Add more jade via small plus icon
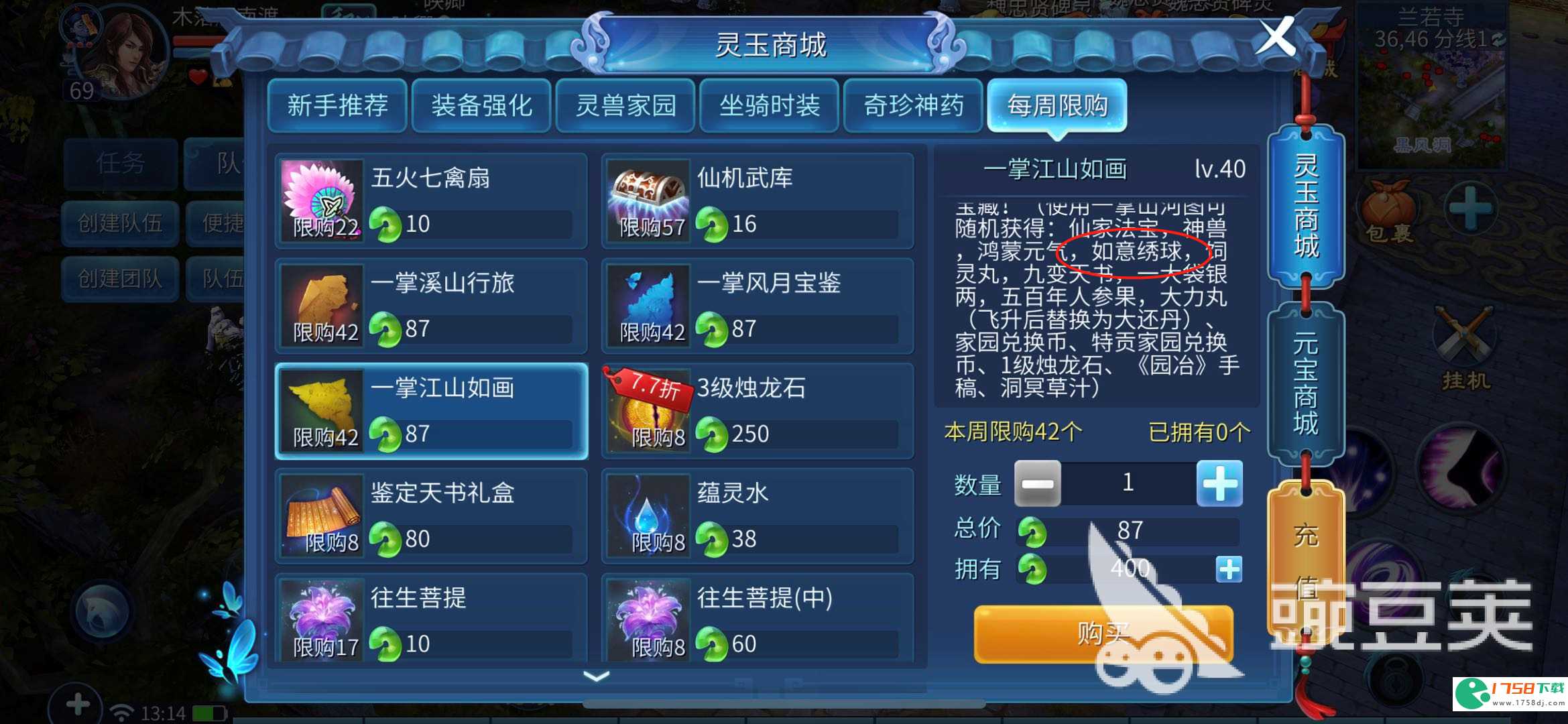The height and width of the screenshot is (724, 1568). point(1229,569)
